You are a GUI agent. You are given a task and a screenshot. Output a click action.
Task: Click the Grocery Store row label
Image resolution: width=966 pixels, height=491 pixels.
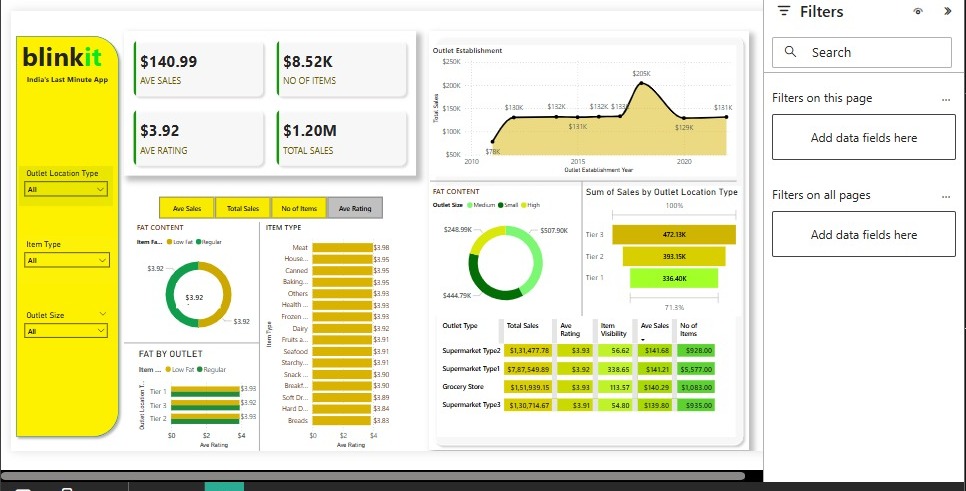point(463,387)
